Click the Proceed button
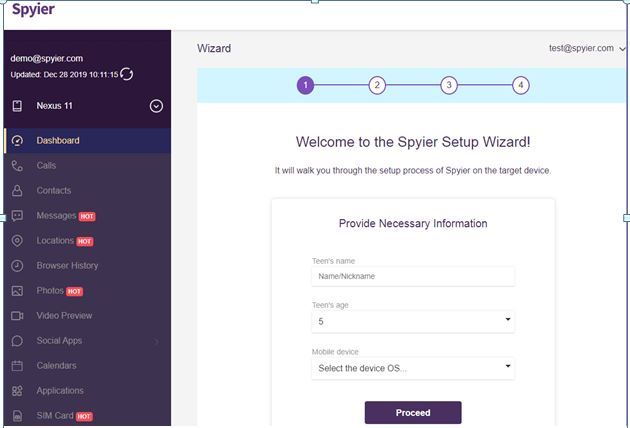 [x=413, y=413]
